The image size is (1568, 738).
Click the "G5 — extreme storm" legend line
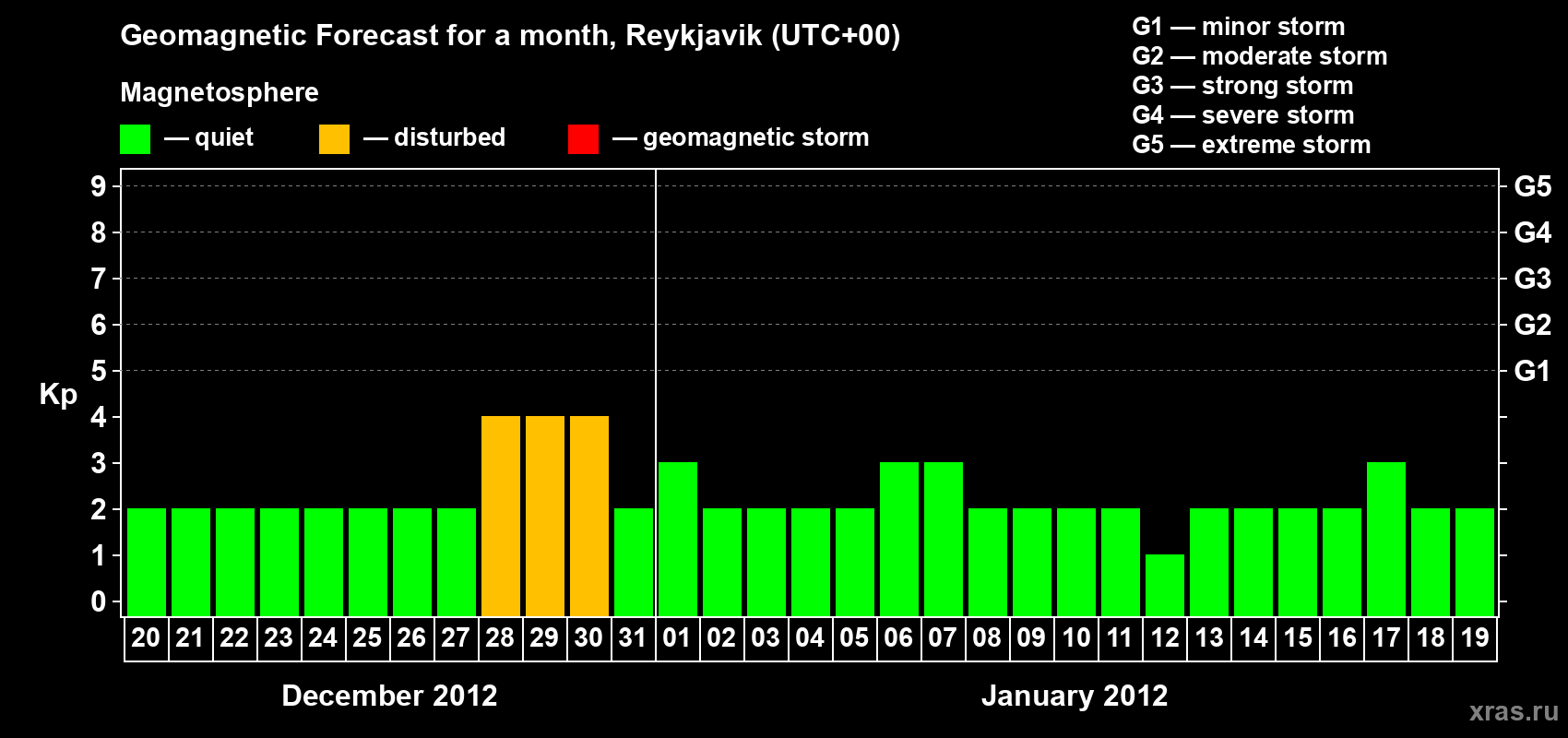tap(1252, 145)
